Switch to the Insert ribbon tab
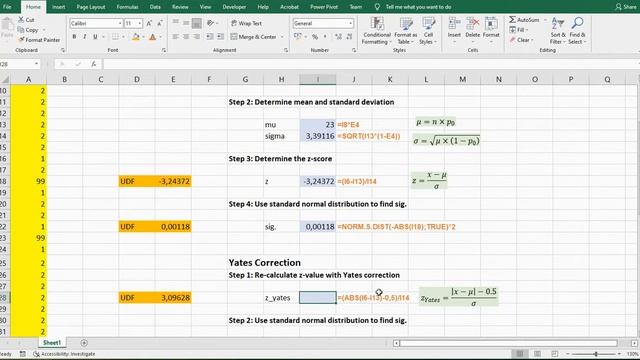The height and width of the screenshot is (360, 640). click(x=58, y=7)
